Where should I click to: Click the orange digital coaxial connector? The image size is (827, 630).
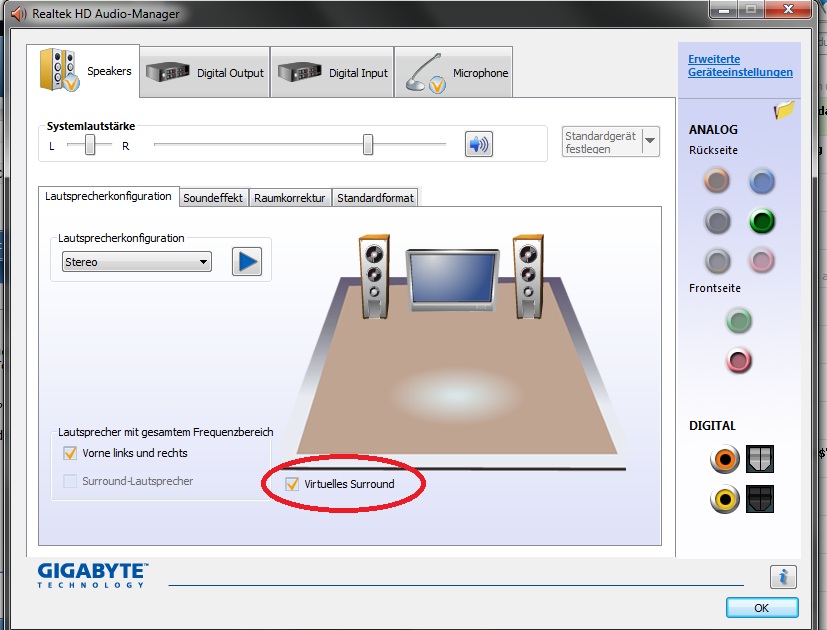click(725, 459)
